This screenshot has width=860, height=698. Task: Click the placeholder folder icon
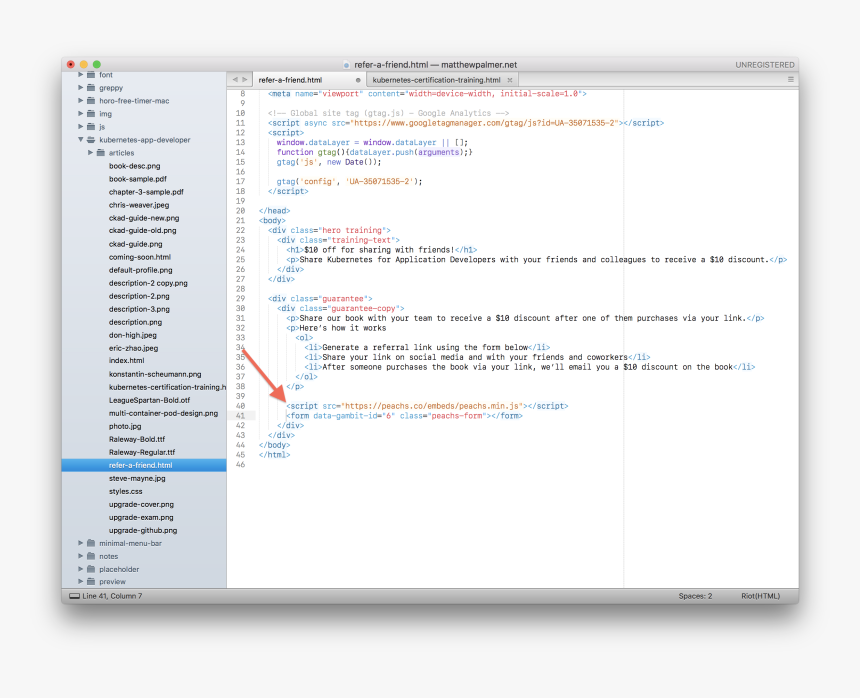(91, 569)
